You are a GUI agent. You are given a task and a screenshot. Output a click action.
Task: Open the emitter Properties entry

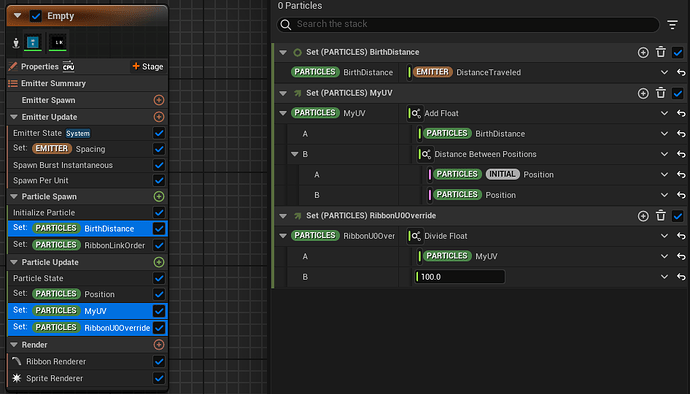40,66
